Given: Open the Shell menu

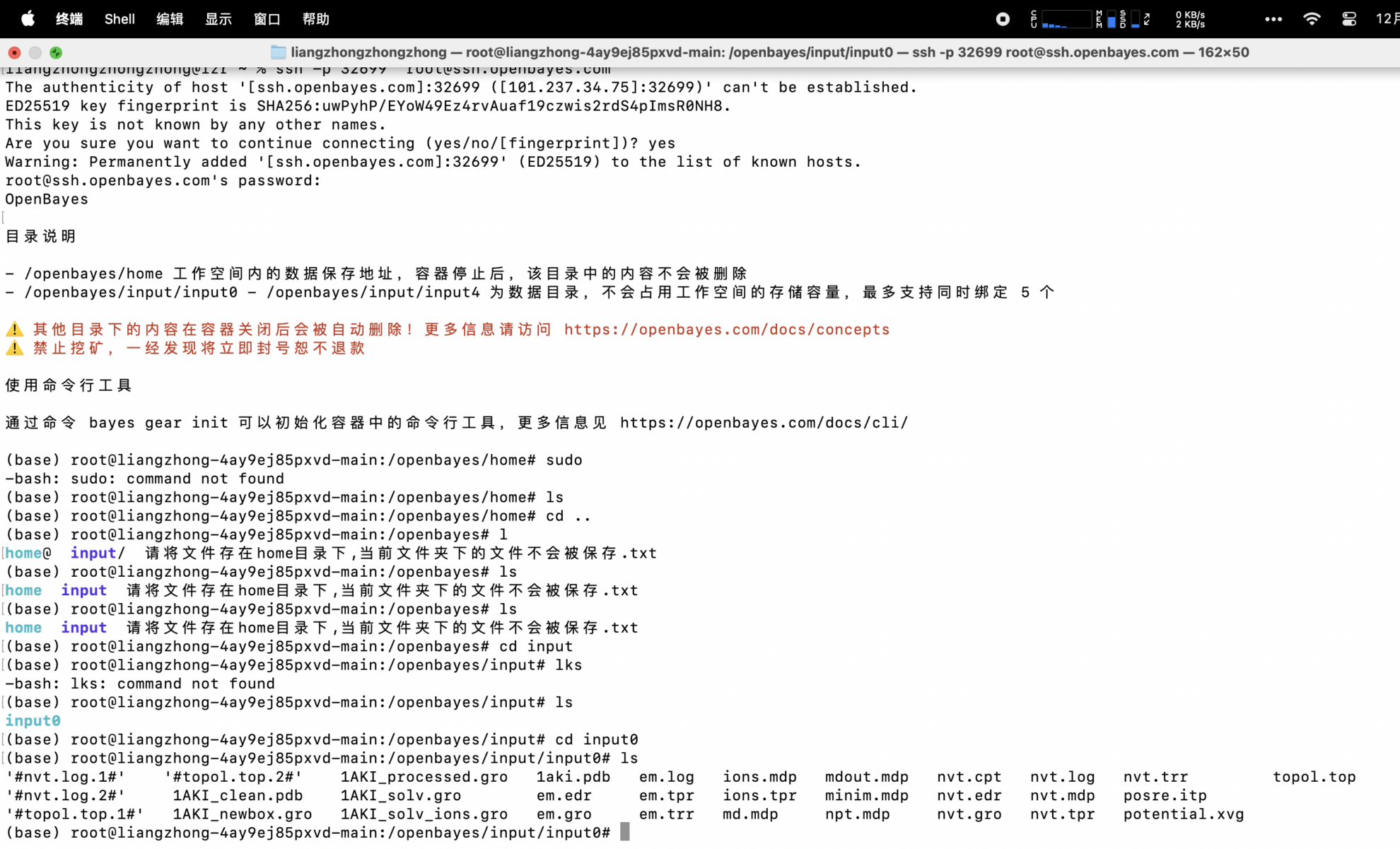Looking at the screenshot, I should pos(119,19).
